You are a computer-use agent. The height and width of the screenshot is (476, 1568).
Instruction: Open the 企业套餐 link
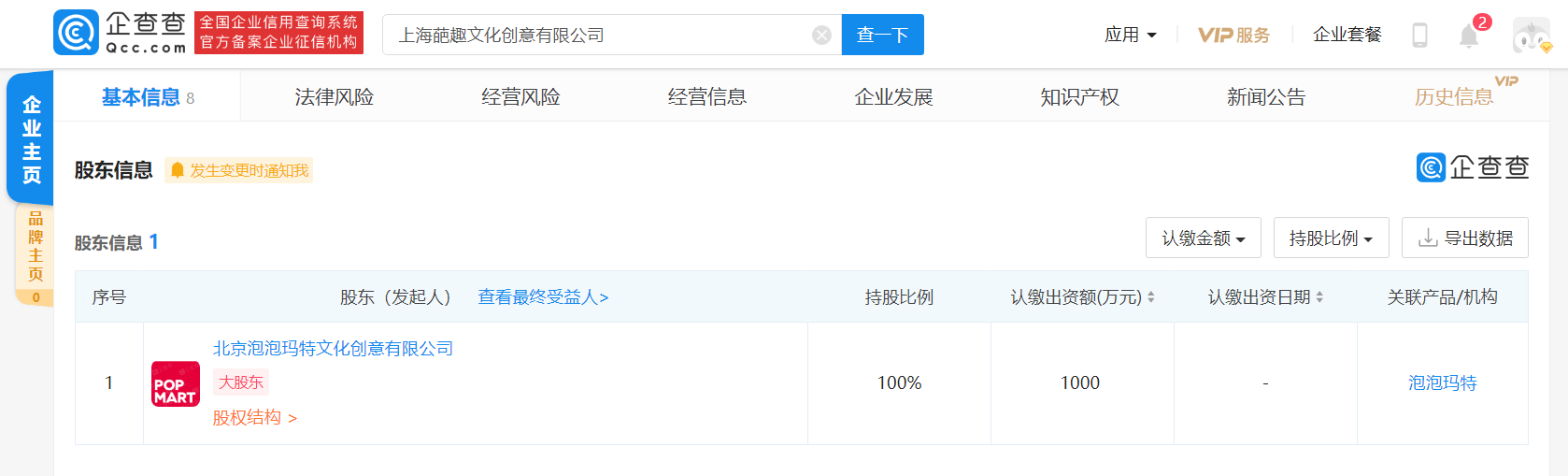tap(1347, 35)
